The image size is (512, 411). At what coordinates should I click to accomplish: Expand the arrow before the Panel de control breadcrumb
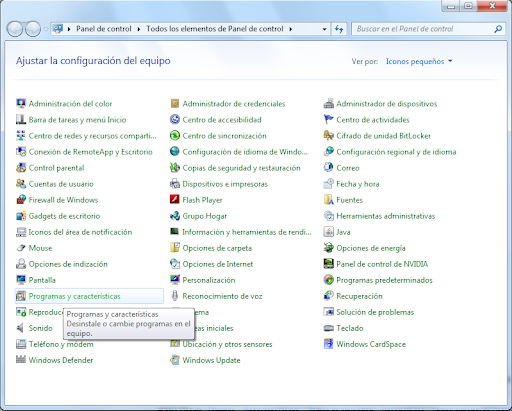coord(69,29)
